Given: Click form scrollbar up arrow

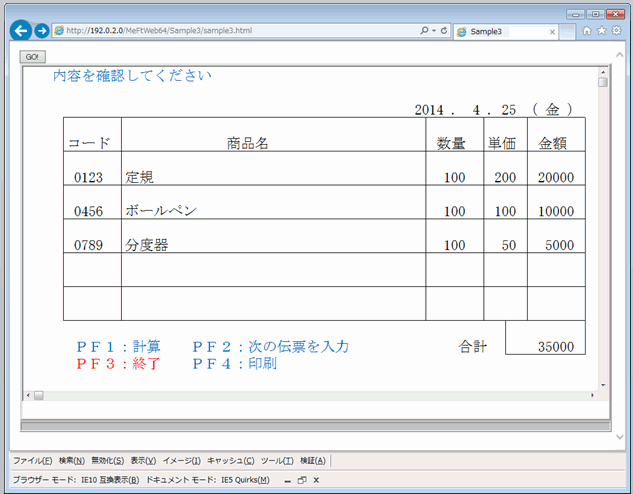Looking at the screenshot, I should coord(603,72).
